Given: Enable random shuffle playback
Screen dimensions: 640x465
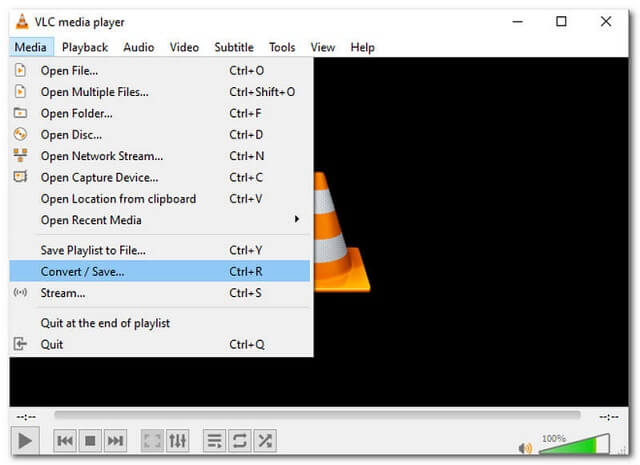Looking at the screenshot, I should click(264, 441).
